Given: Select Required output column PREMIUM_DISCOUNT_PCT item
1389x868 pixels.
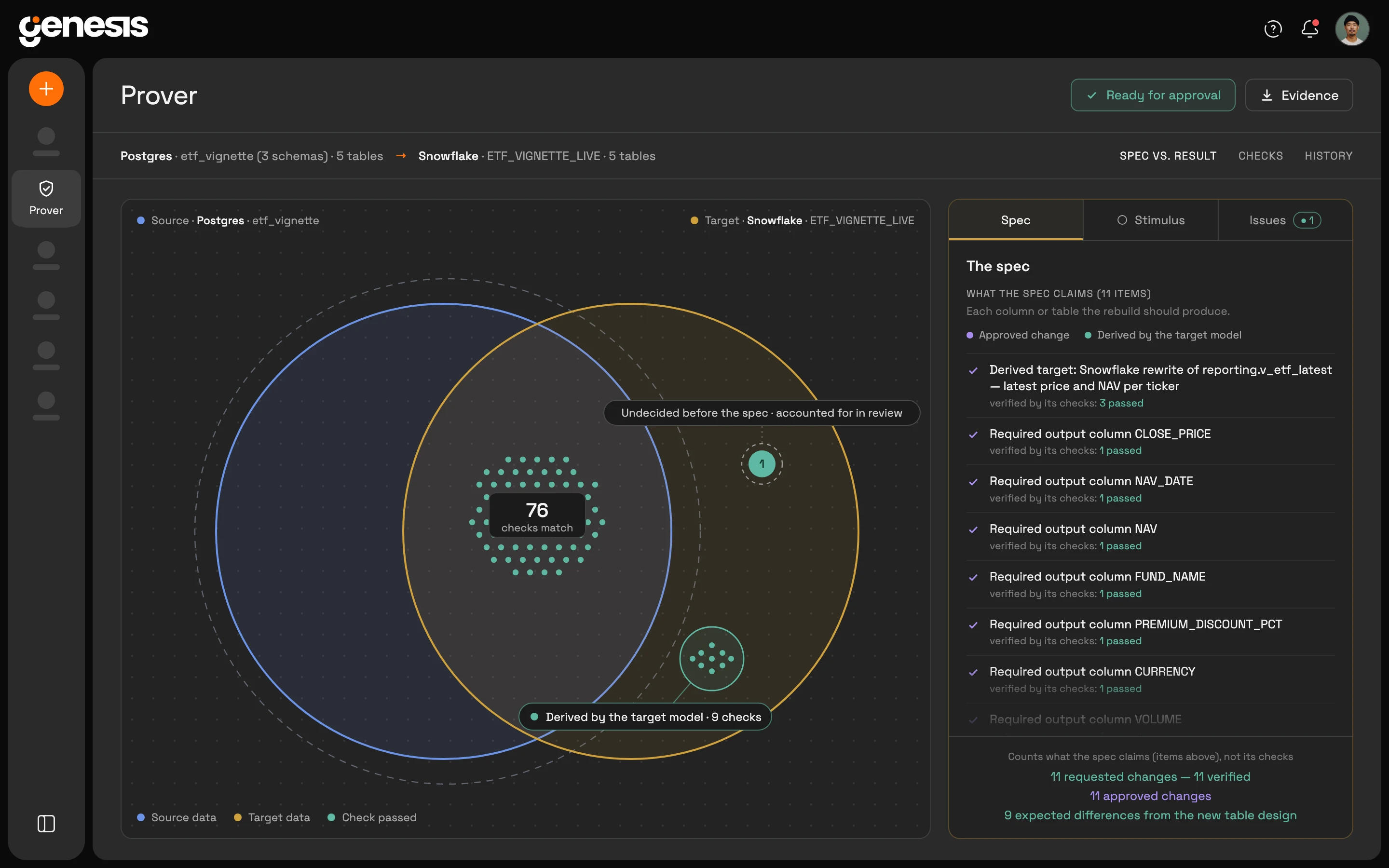Looking at the screenshot, I should point(1150,632).
